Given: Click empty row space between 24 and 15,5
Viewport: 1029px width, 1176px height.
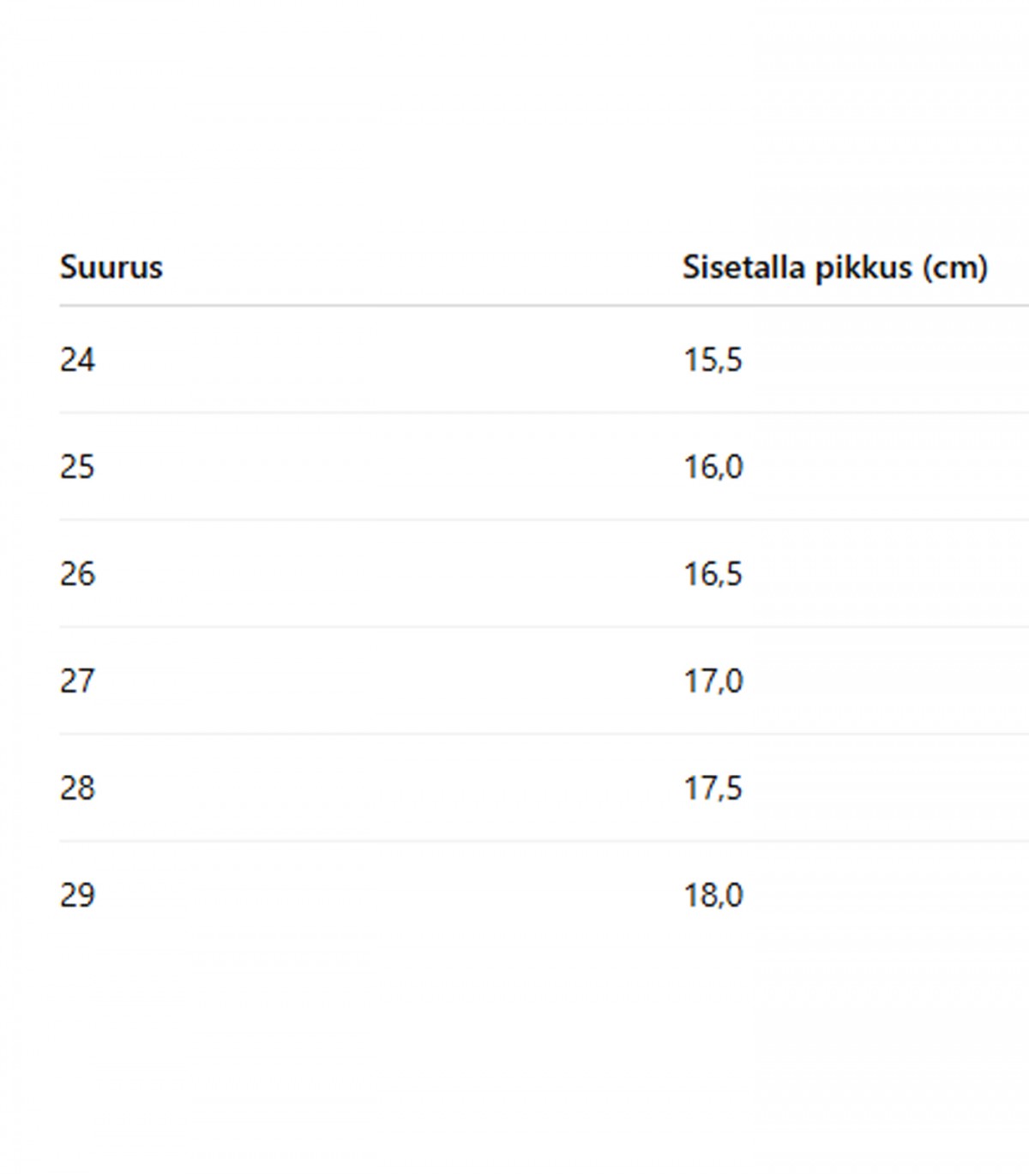Looking at the screenshot, I should [x=388, y=359].
